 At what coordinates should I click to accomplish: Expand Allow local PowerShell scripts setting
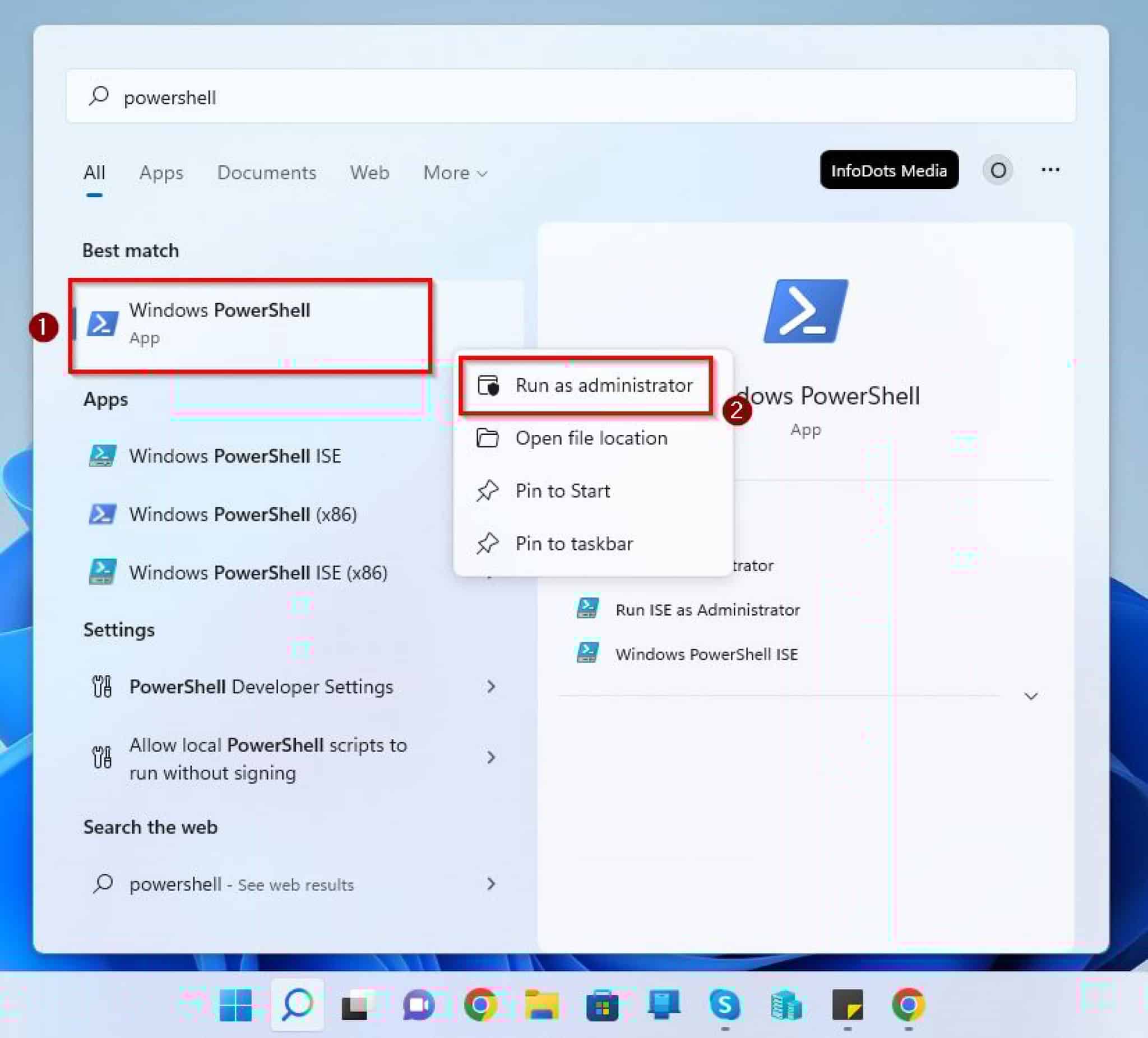267,758
